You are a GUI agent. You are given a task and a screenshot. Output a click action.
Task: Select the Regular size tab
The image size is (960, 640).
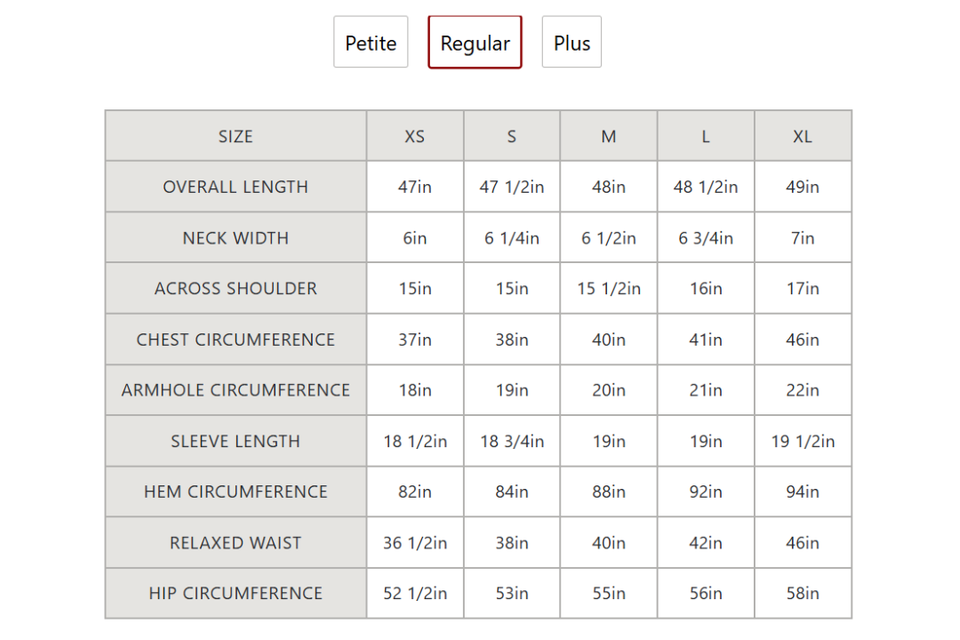click(x=475, y=42)
